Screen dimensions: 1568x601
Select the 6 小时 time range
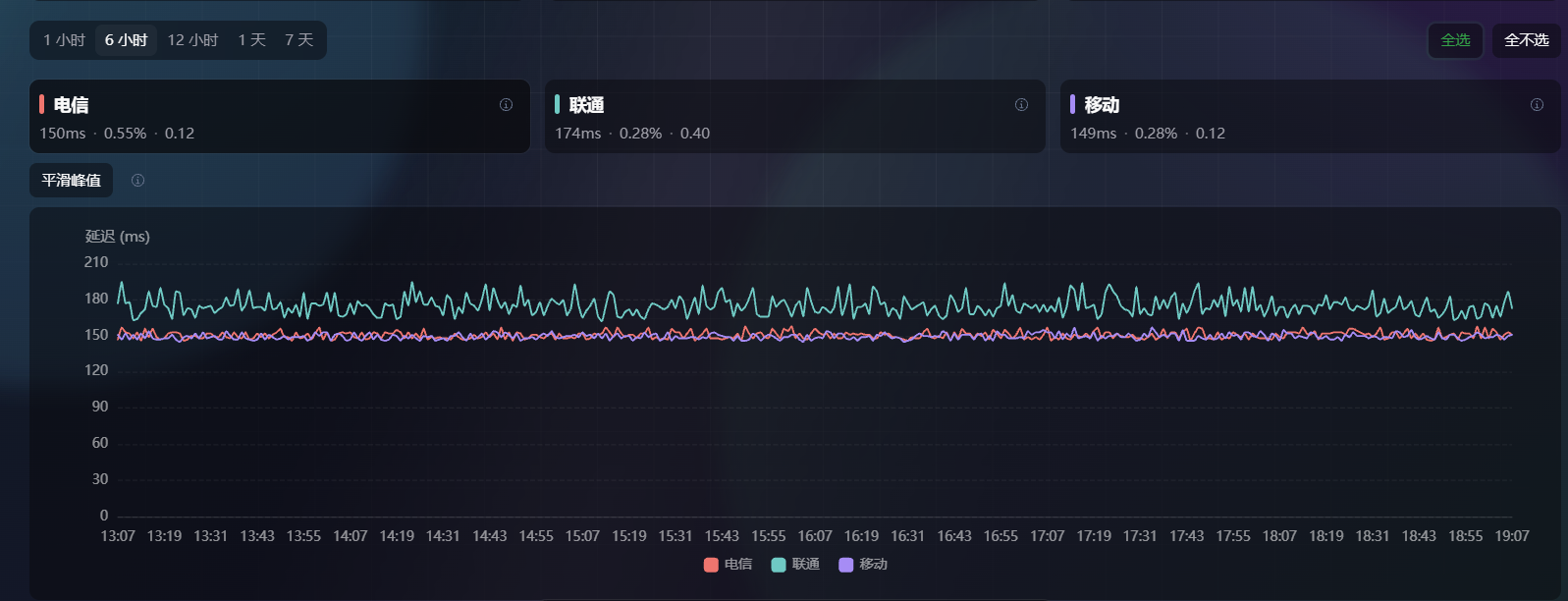(x=126, y=40)
